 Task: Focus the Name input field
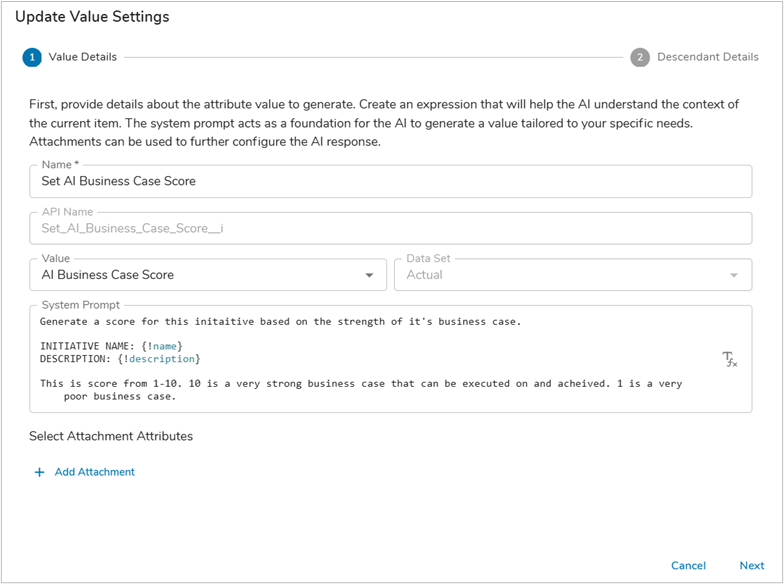coord(390,182)
